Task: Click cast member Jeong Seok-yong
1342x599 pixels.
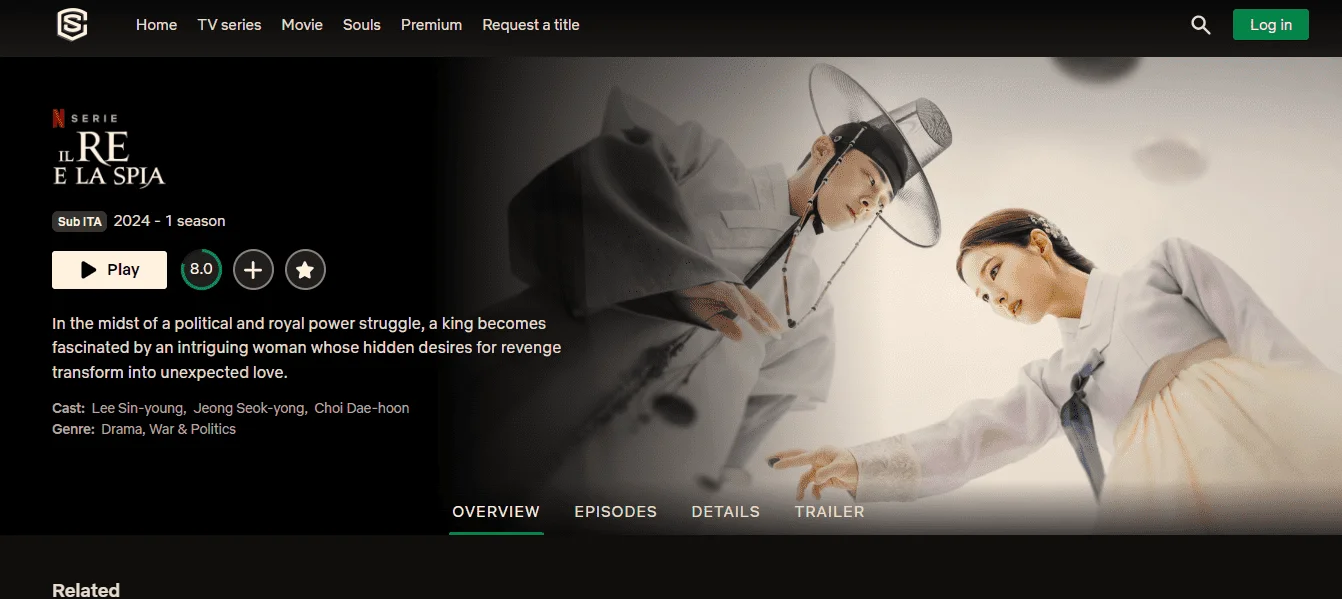Action: (250, 408)
